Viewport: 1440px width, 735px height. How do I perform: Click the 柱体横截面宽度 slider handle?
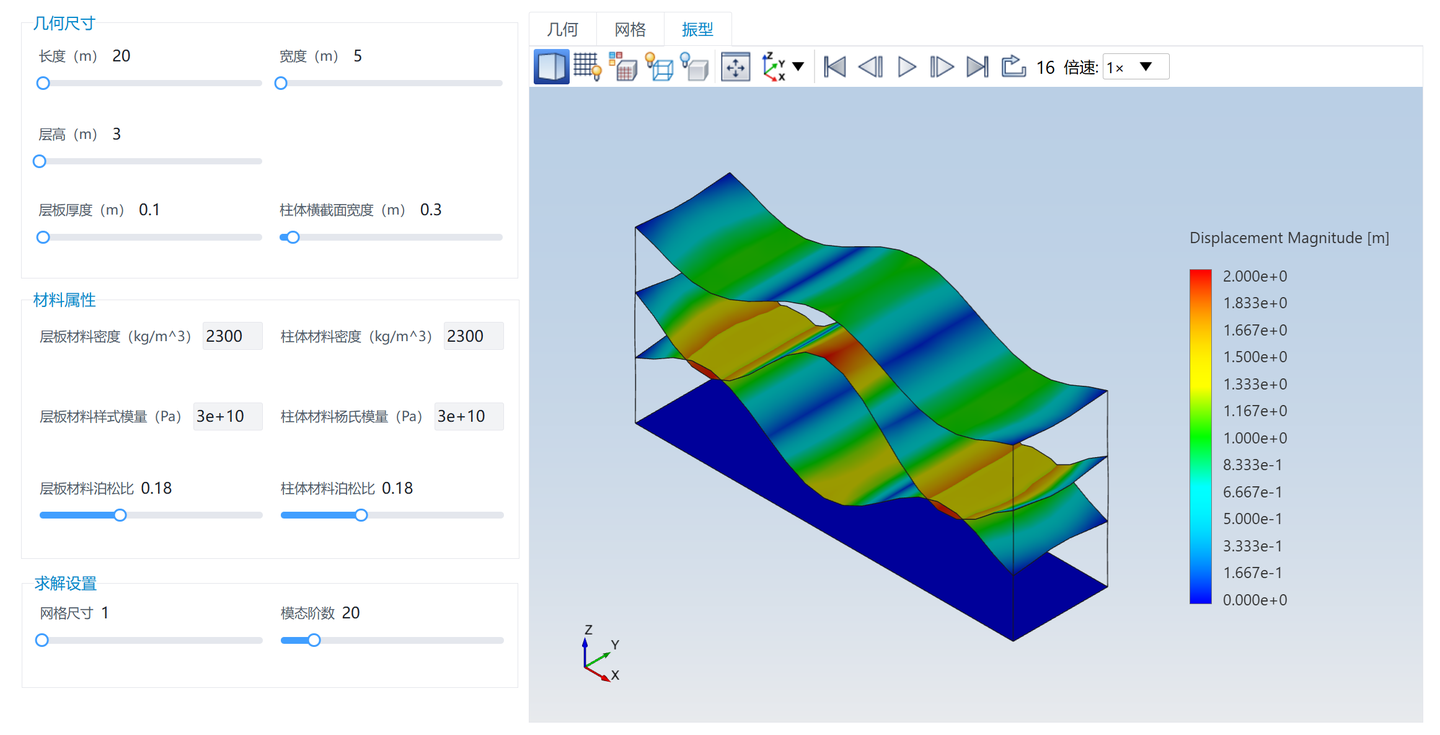coord(293,238)
